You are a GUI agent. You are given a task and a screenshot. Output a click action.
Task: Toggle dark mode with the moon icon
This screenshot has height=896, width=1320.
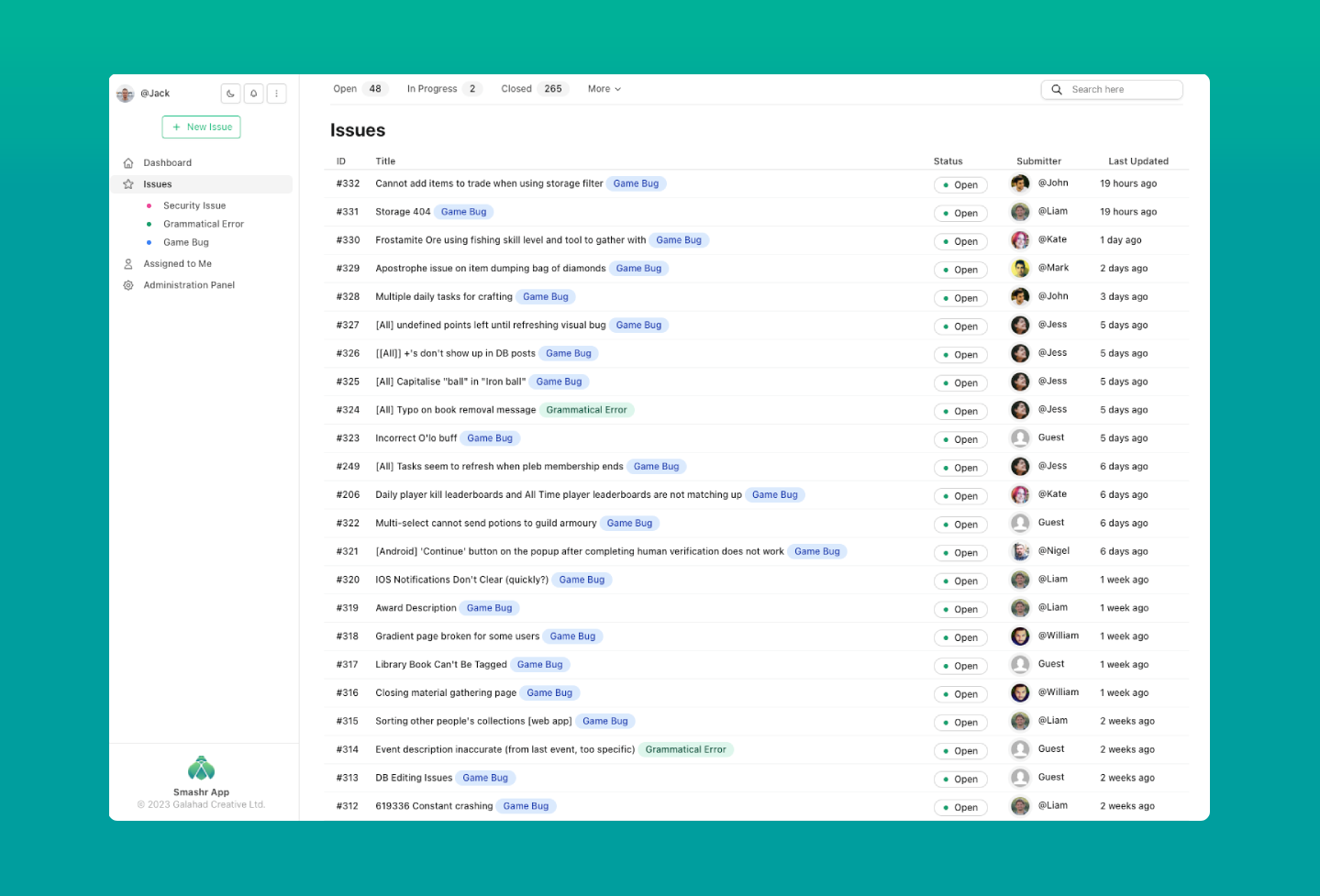[230, 93]
